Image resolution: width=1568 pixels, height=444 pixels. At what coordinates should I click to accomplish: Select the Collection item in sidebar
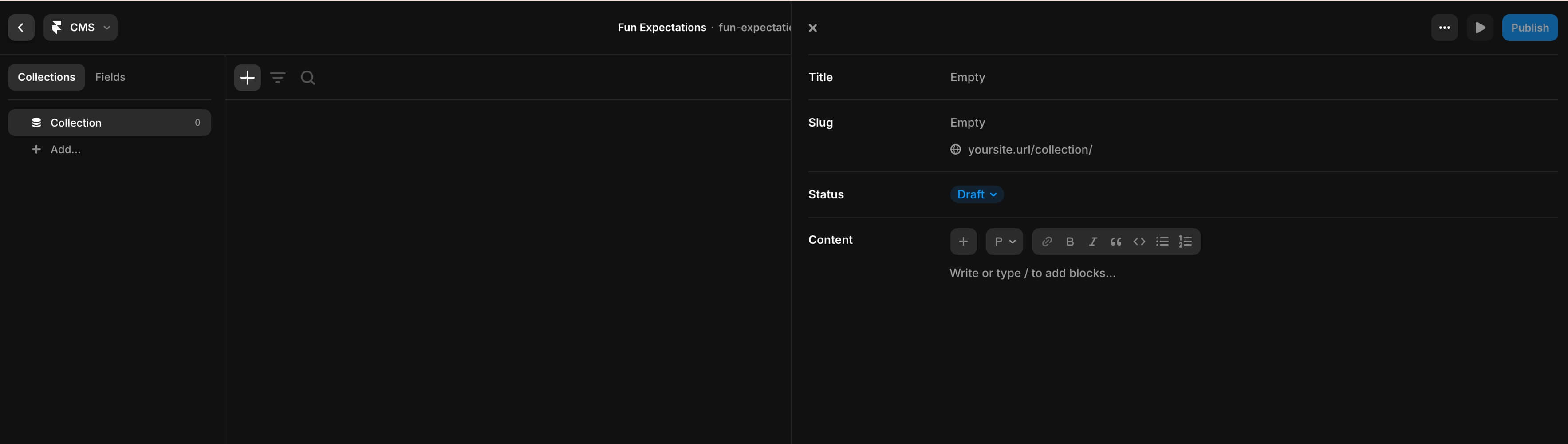(110, 123)
